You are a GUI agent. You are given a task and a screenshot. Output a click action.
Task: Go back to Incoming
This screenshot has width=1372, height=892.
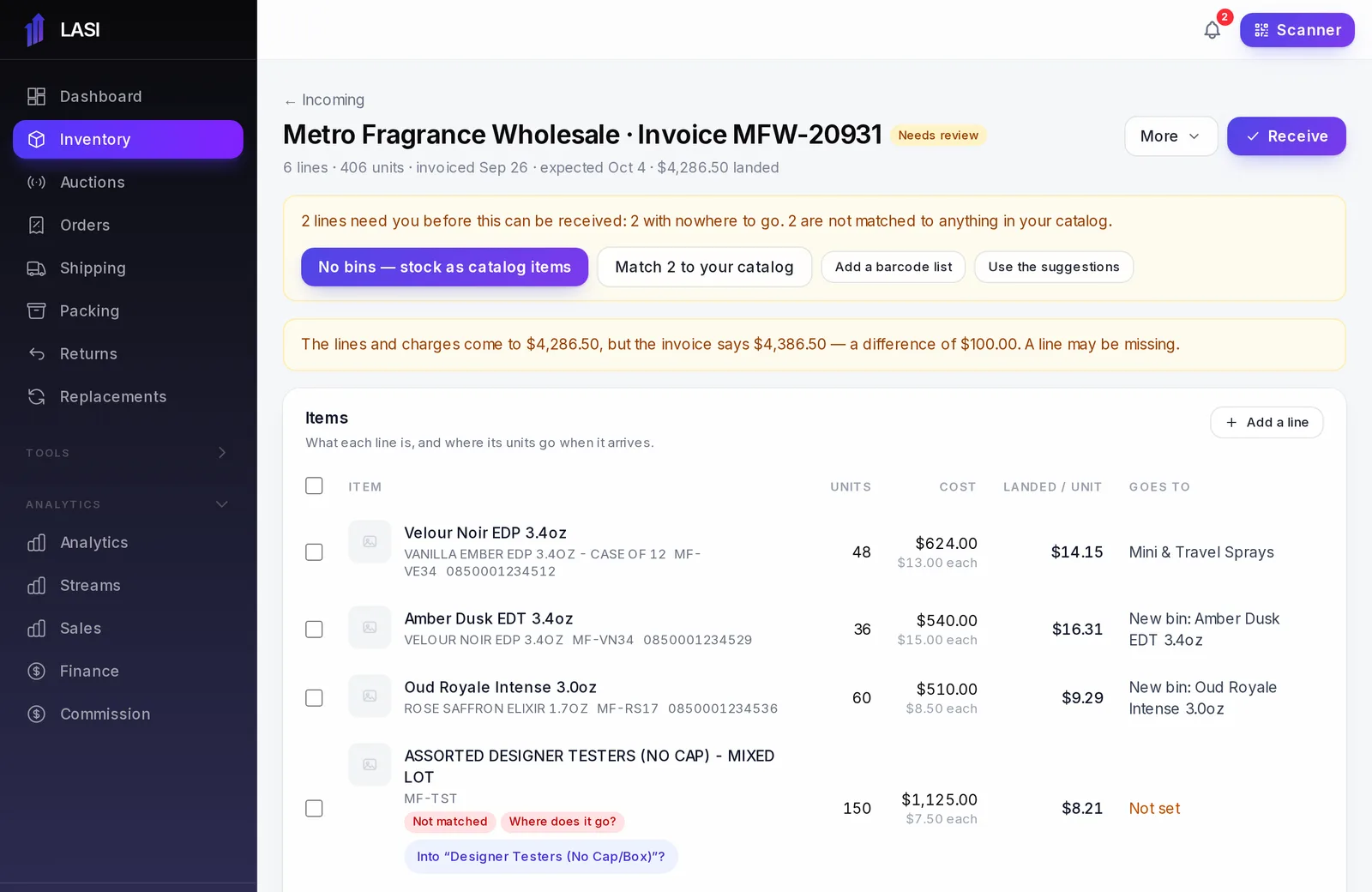click(x=324, y=100)
